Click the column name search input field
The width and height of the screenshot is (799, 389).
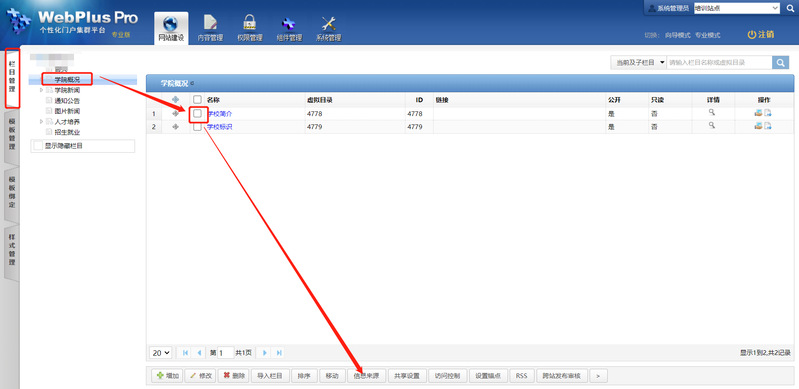tap(719, 62)
